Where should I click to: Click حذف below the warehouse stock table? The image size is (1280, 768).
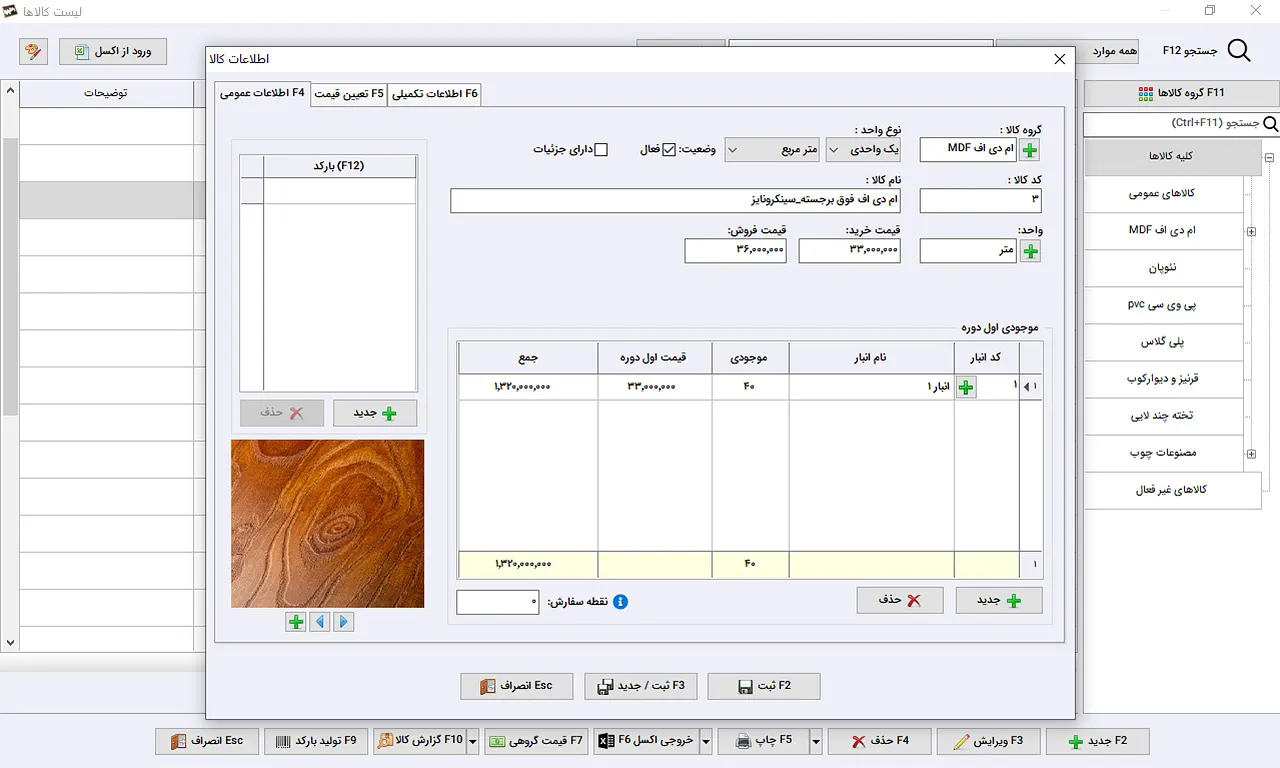tap(900, 600)
